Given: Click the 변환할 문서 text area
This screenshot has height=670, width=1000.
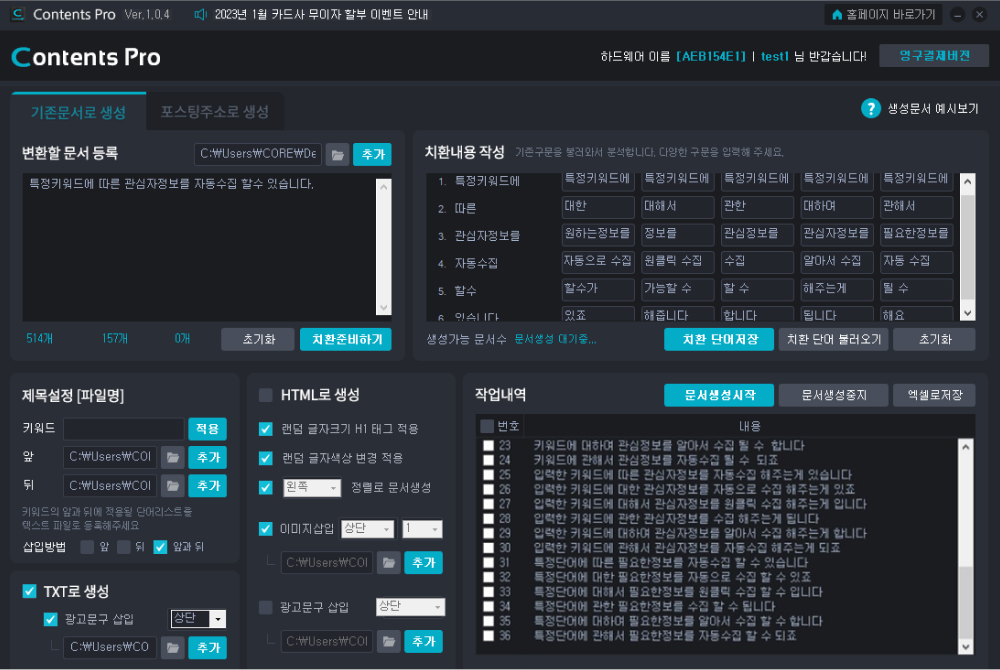Looking at the screenshot, I should [199, 247].
